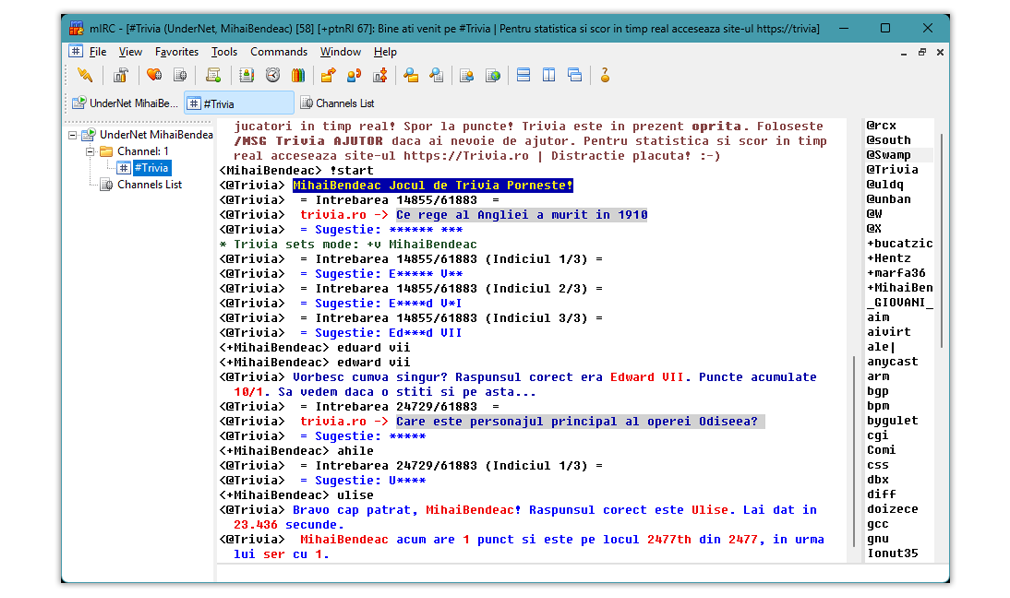Open Favorites heart icon in toolbar
This screenshot has width=1010, height=598.
154,75
